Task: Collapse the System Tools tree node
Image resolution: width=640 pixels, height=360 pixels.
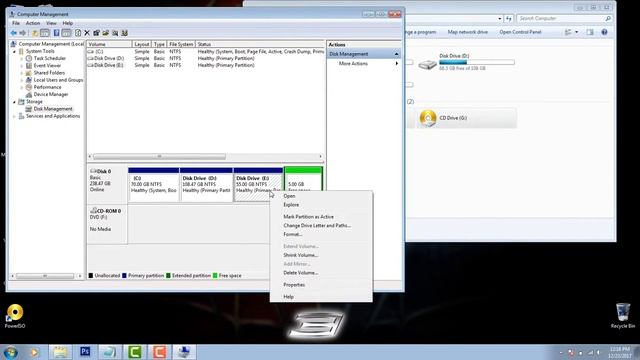Action: pyautogui.click(x=15, y=51)
